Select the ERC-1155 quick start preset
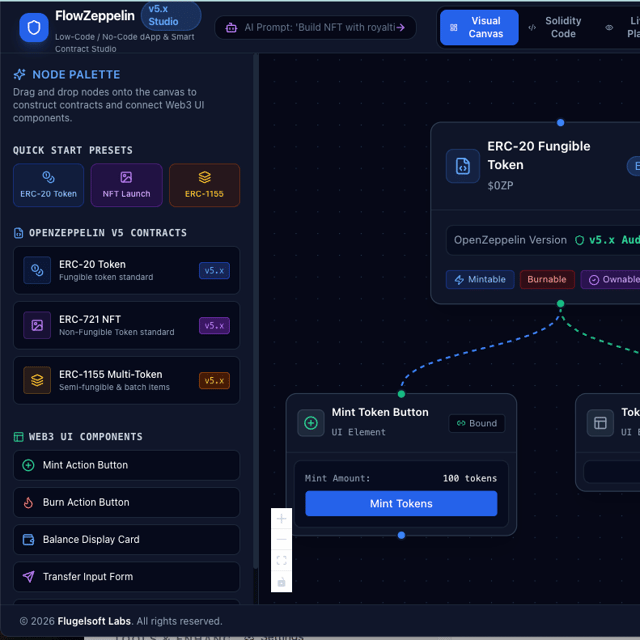Viewport: 640px width, 640px height. [204, 185]
